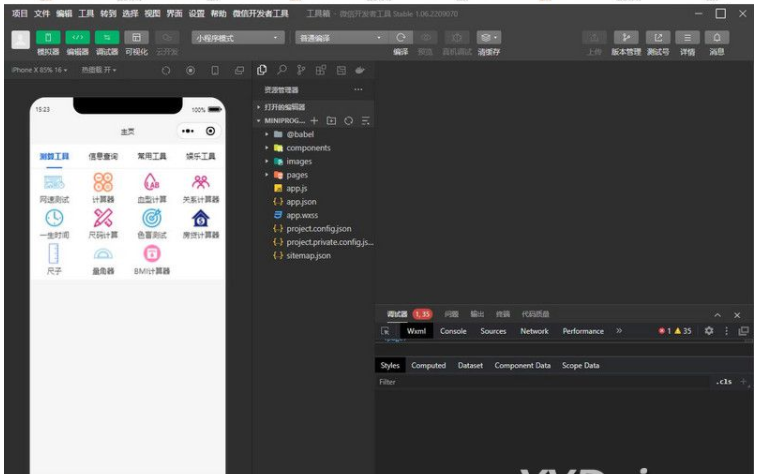
Task: Click the 计算器 calculator icon in simulator
Action: (103, 182)
